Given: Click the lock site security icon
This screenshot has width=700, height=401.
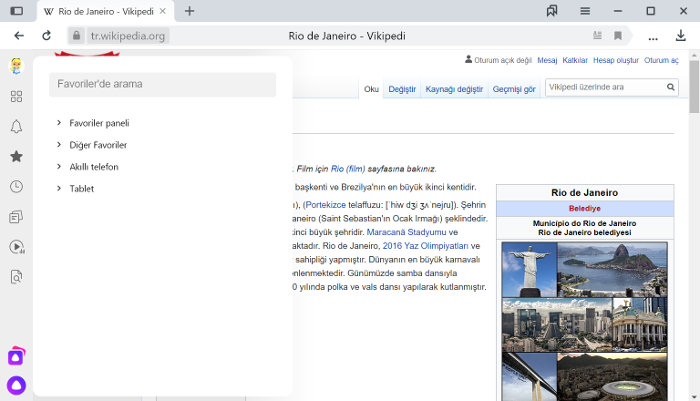Looking at the screenshot, I should [76, 36].
